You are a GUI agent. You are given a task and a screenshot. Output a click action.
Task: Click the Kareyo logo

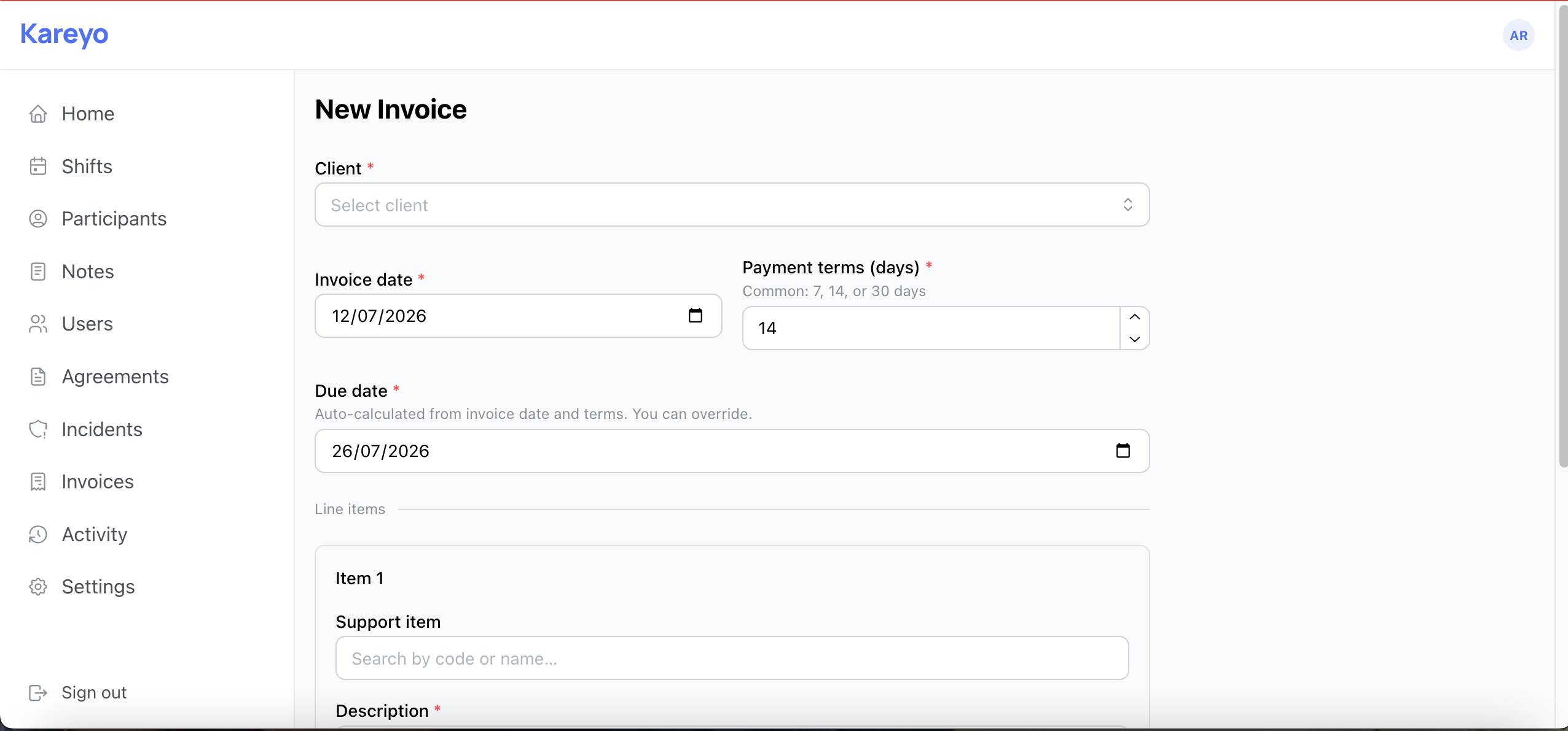(x=64, y=34)
